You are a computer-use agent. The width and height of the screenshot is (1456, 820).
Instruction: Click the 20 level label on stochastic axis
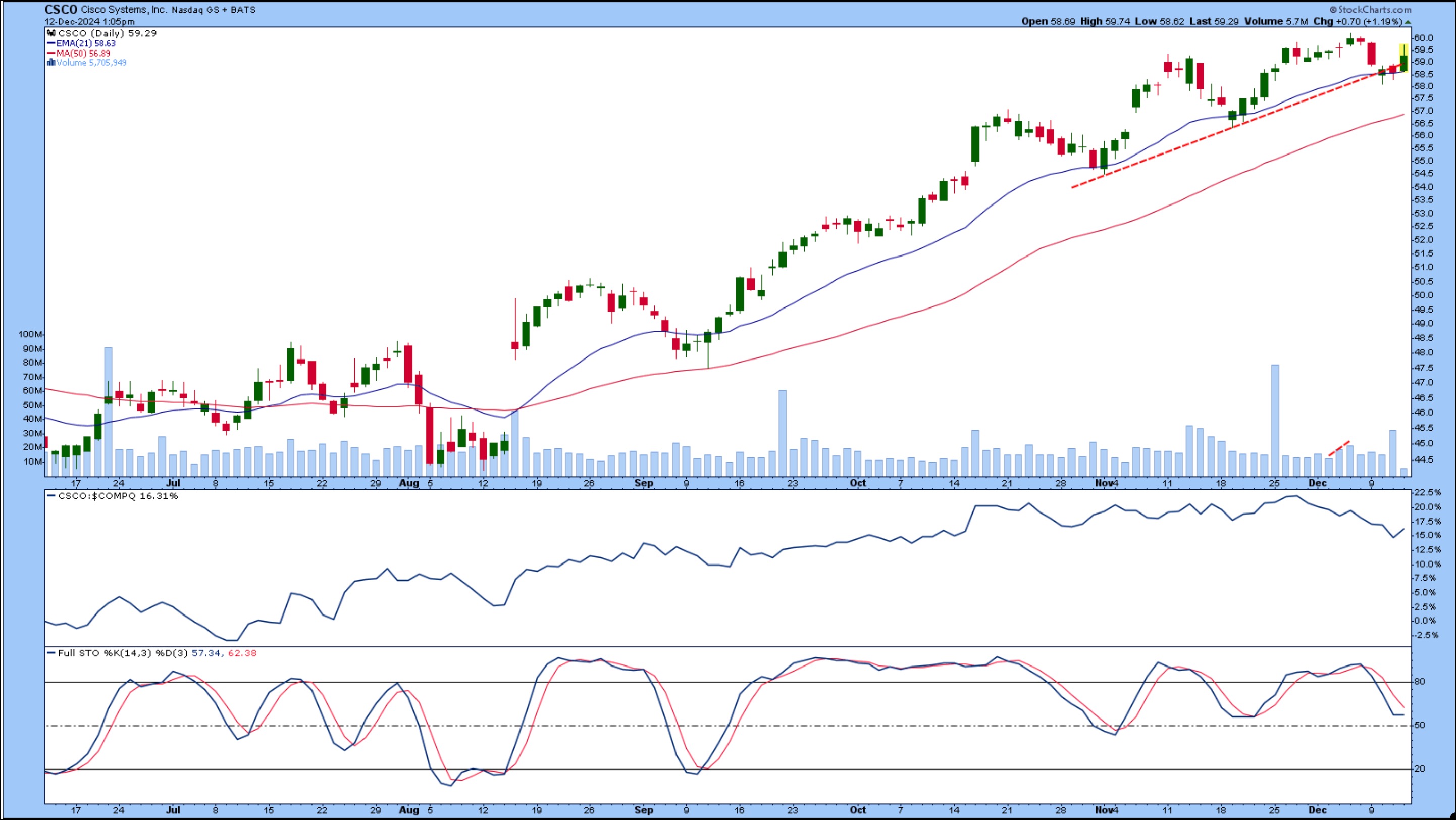pos(1420,768)
